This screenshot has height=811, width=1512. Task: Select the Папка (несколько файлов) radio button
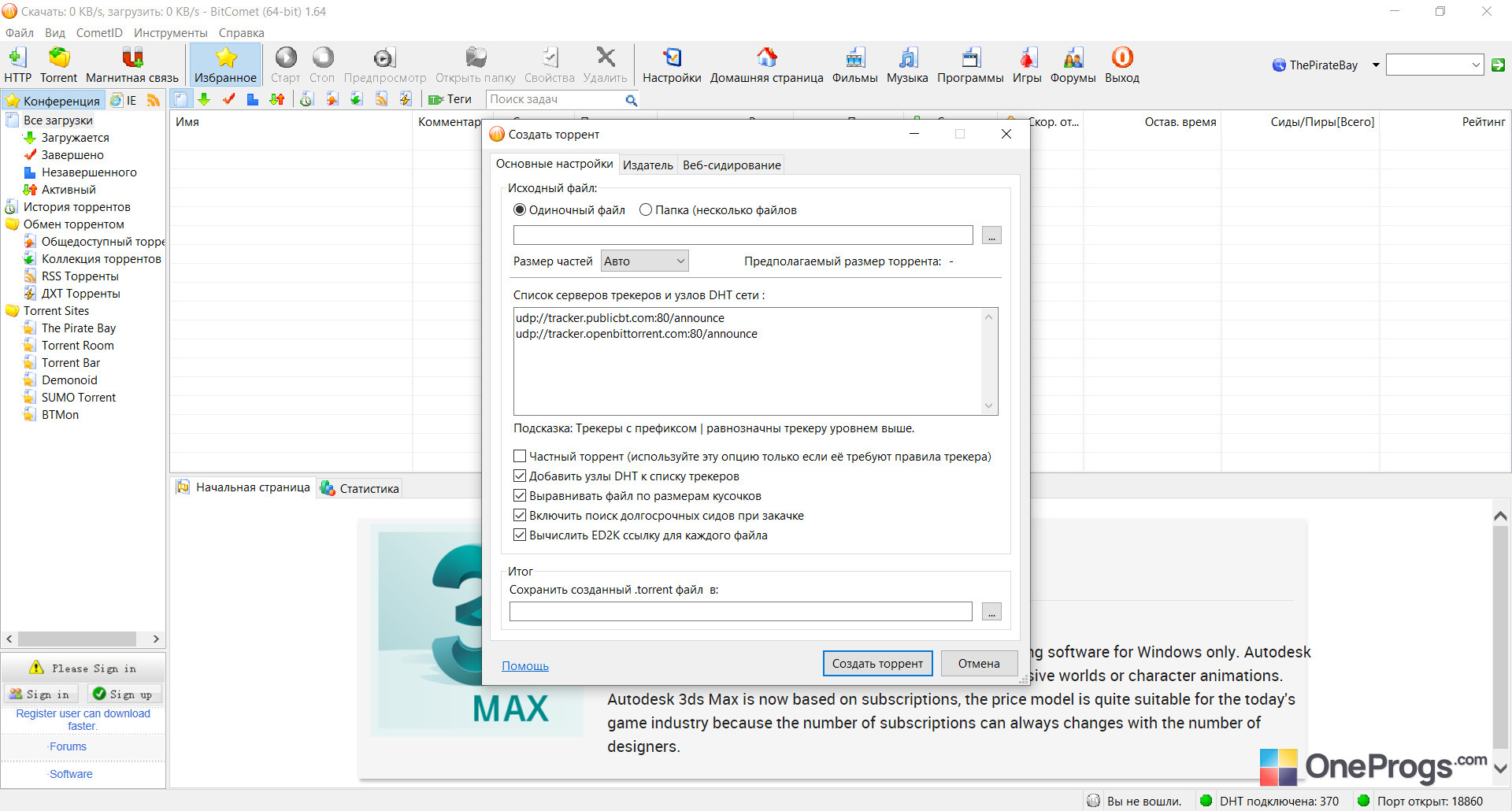pyautogui.click(x=646, y=210)
